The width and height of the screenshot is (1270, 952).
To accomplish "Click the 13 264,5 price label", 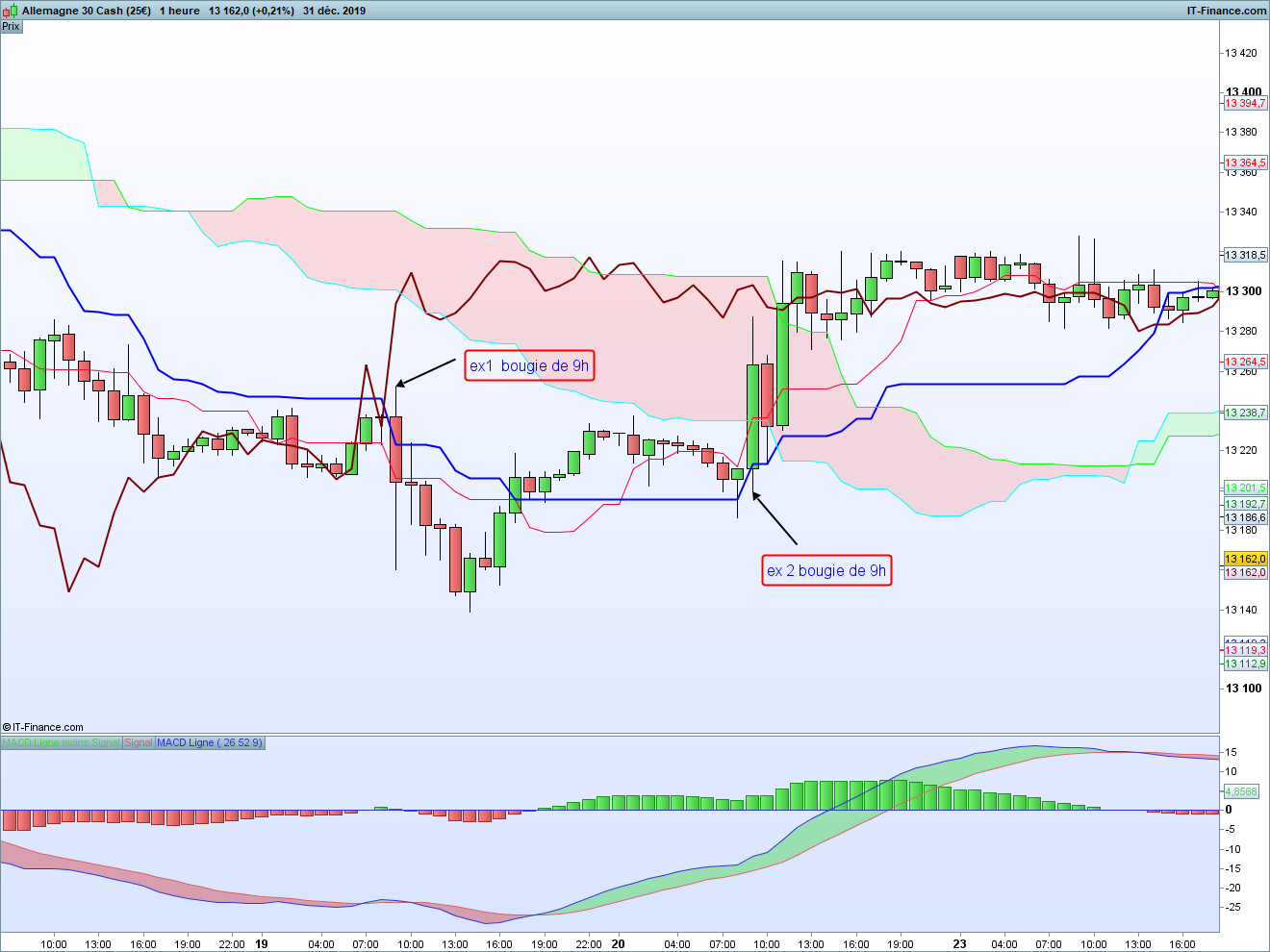I will click(x=1245, y=362).
